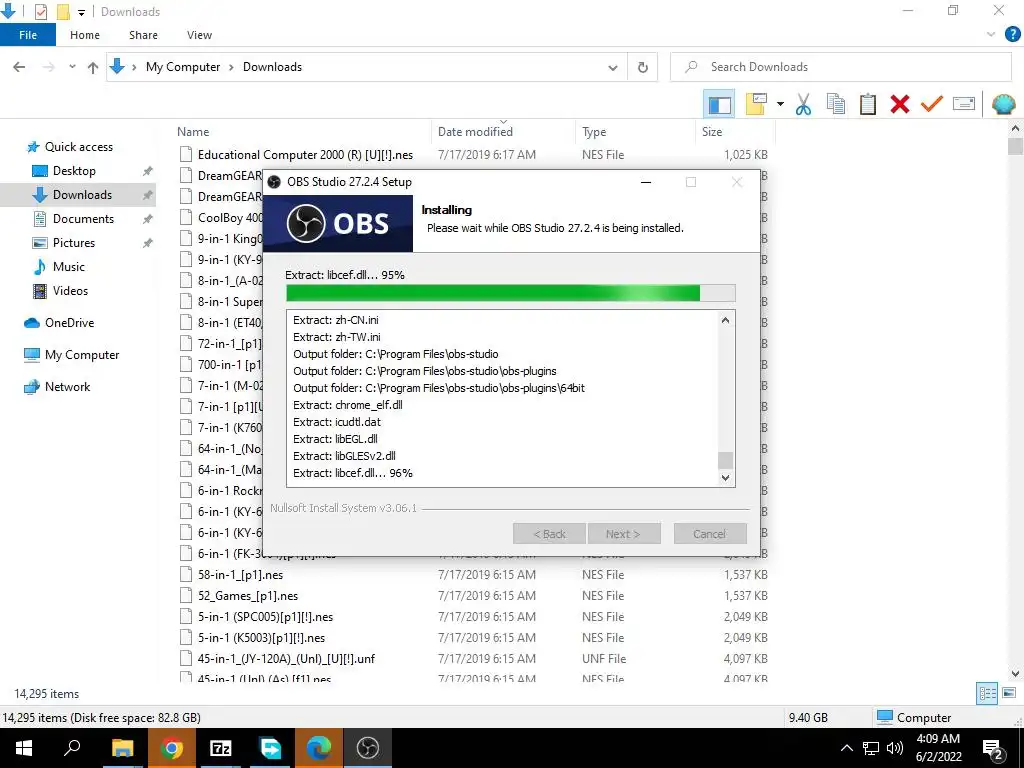
Task: Open the dropdown beside new folder icon
Action: click(x=780, y=104)
